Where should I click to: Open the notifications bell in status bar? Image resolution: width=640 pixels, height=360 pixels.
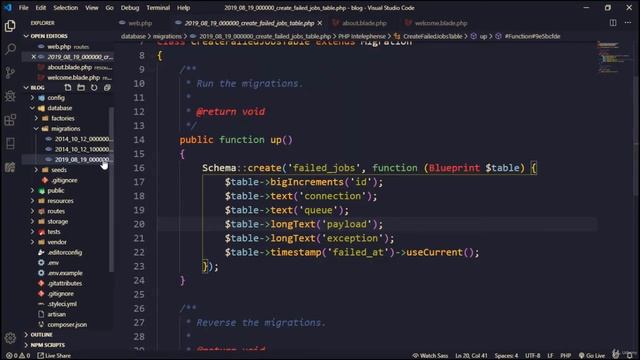630,356
